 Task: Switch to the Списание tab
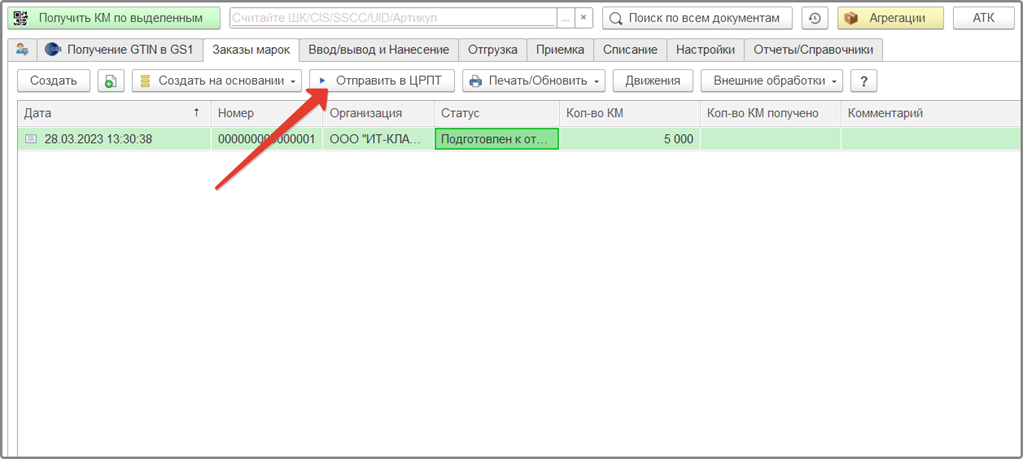pyautogui.click(x=630, y=49)
